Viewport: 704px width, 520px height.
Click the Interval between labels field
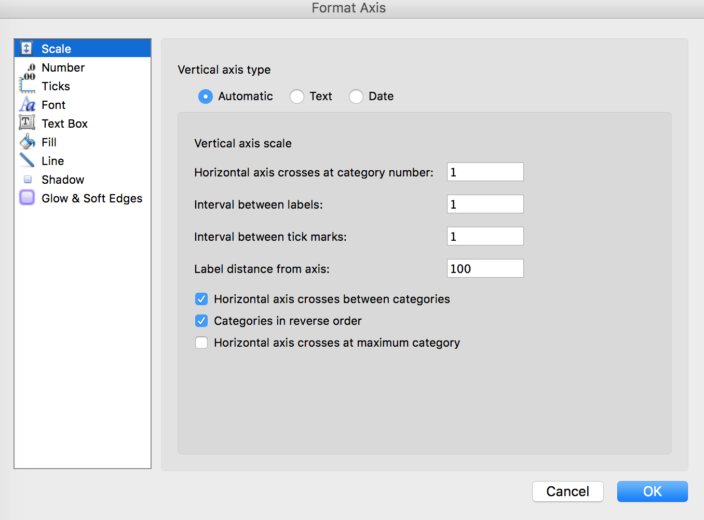coord(485,204)
